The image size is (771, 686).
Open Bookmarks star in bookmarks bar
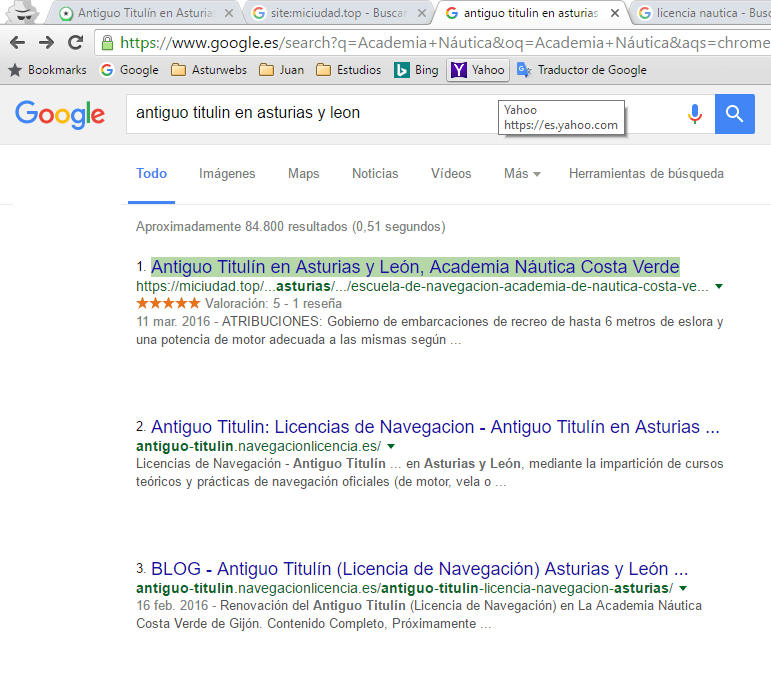[48, 70]
